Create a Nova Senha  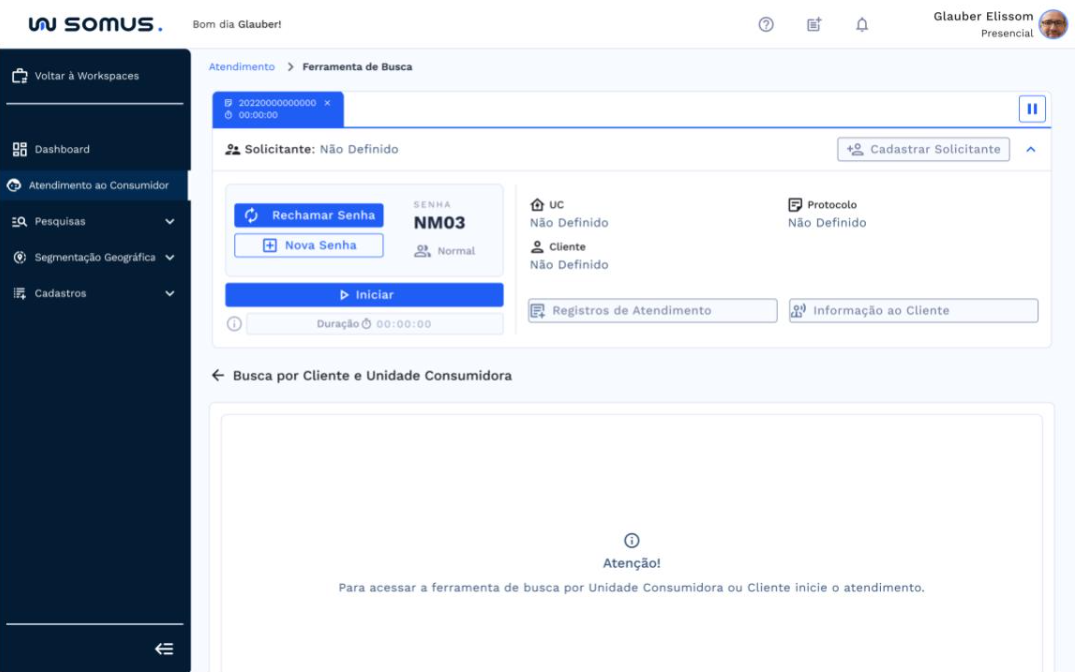(x=308, y=245)
